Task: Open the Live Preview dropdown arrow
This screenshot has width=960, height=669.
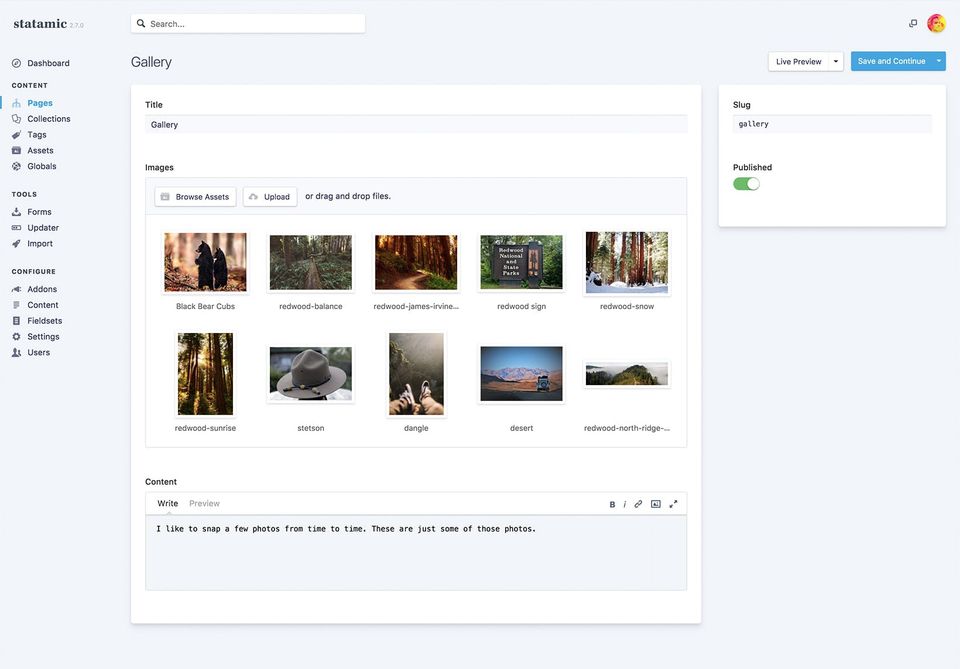Action: point(836,61)
